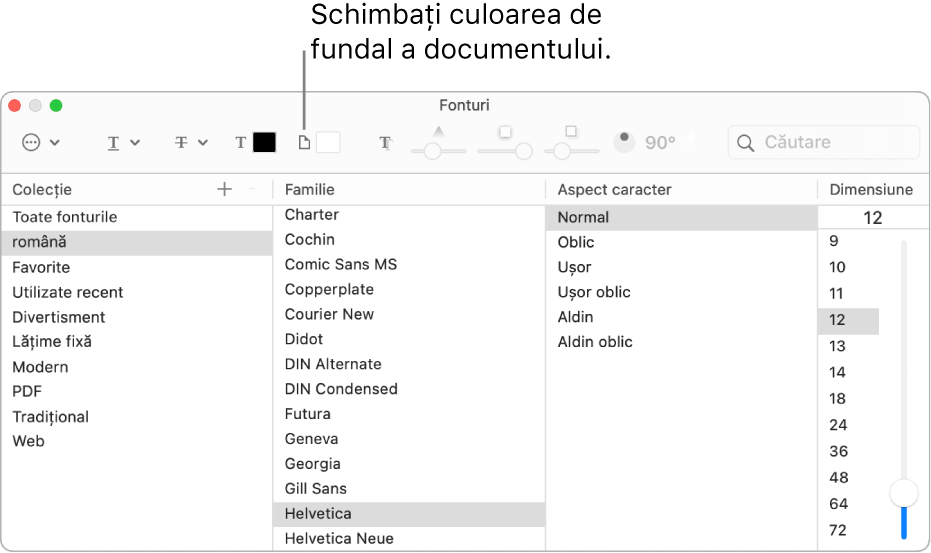
Task: Select the Utilizate recent collection
Action: click(x=137, y=292)
